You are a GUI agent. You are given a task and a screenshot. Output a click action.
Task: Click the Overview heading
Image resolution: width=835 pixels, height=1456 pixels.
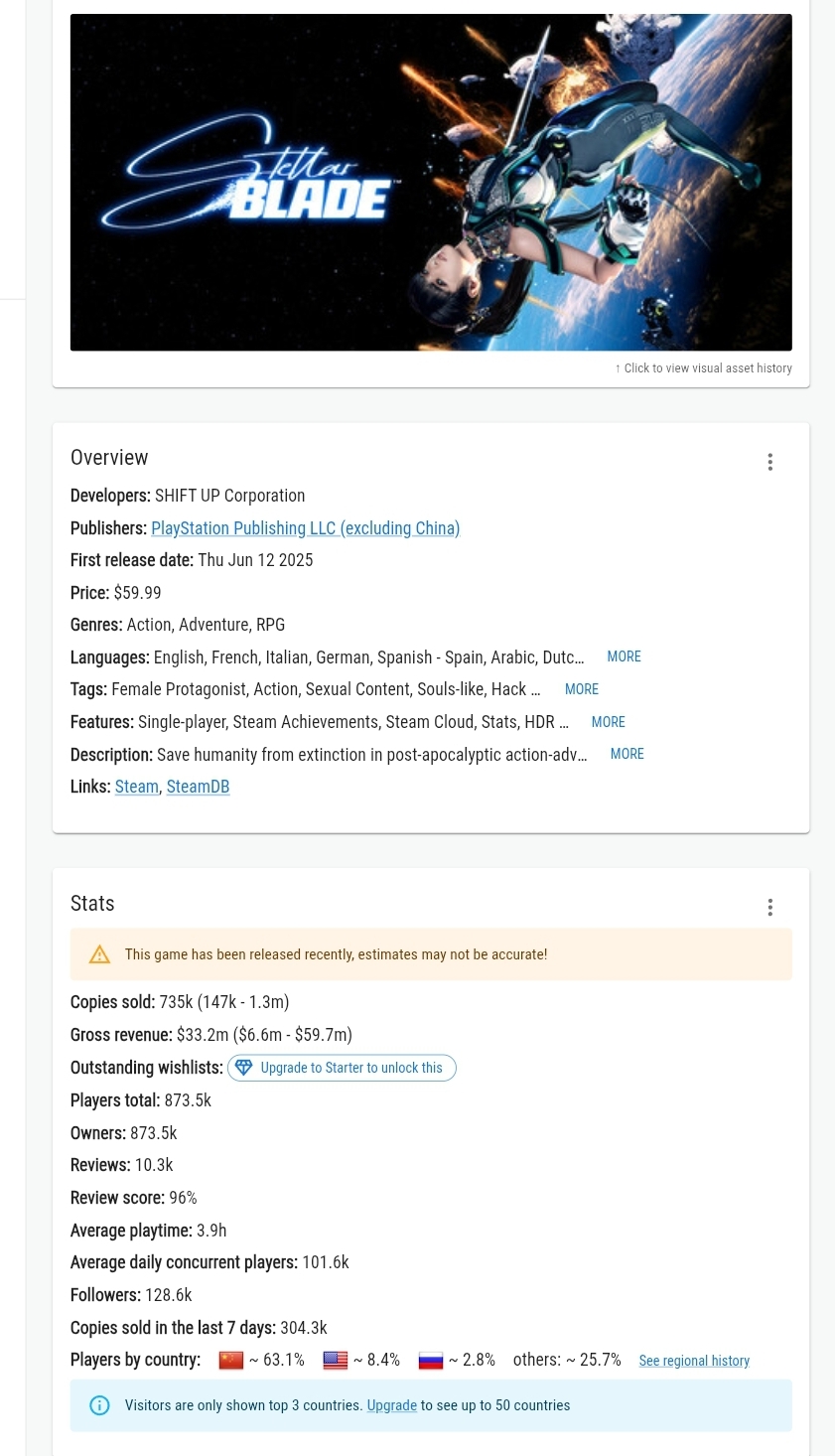[109, 458]
